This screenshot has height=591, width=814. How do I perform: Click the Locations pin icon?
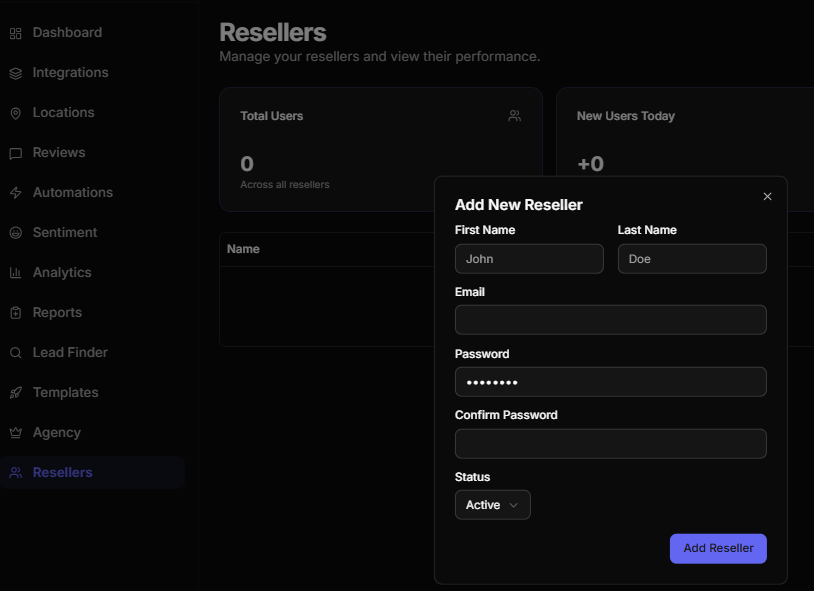15,113
